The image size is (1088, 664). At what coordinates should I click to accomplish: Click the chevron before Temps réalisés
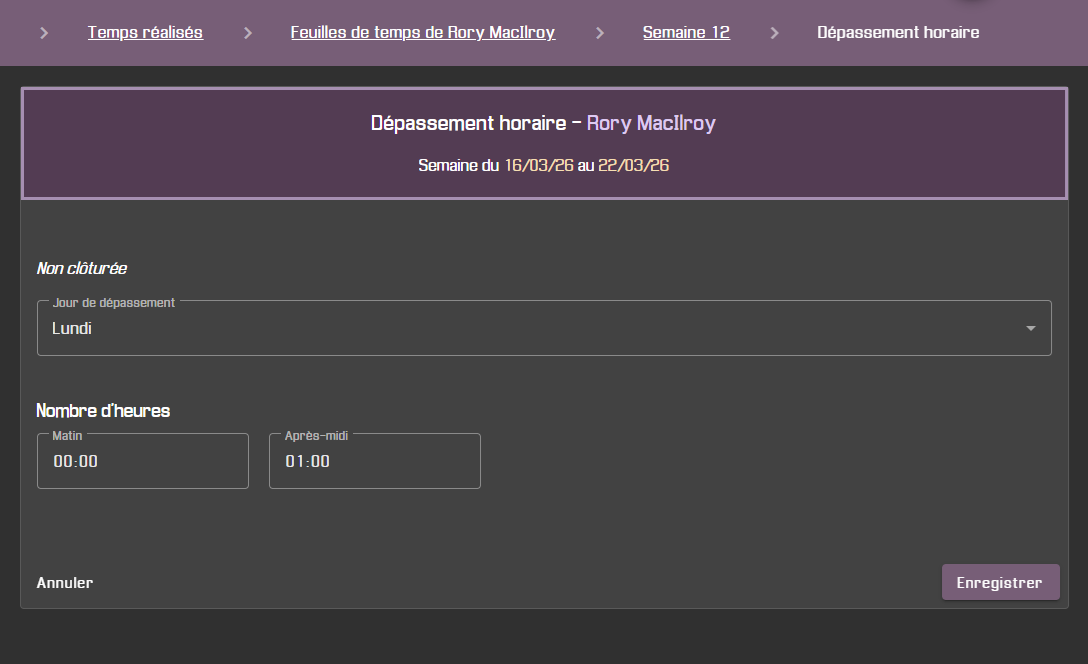[x=44, y=33]
